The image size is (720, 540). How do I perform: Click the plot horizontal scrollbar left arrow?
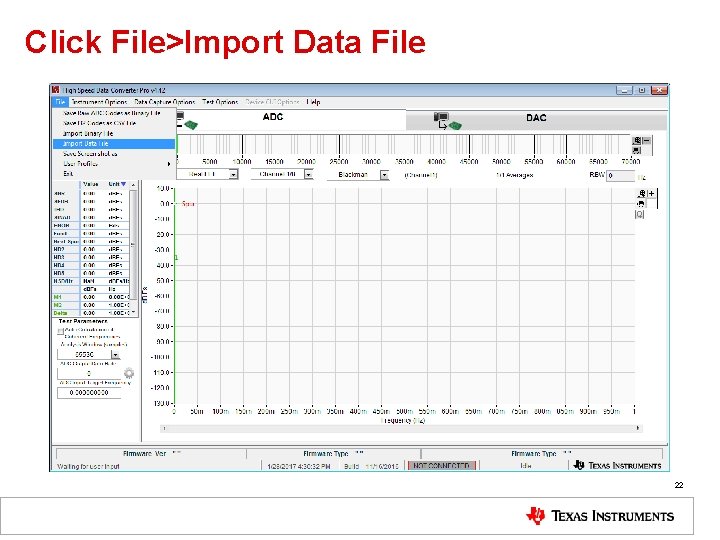tap(164, 428)
